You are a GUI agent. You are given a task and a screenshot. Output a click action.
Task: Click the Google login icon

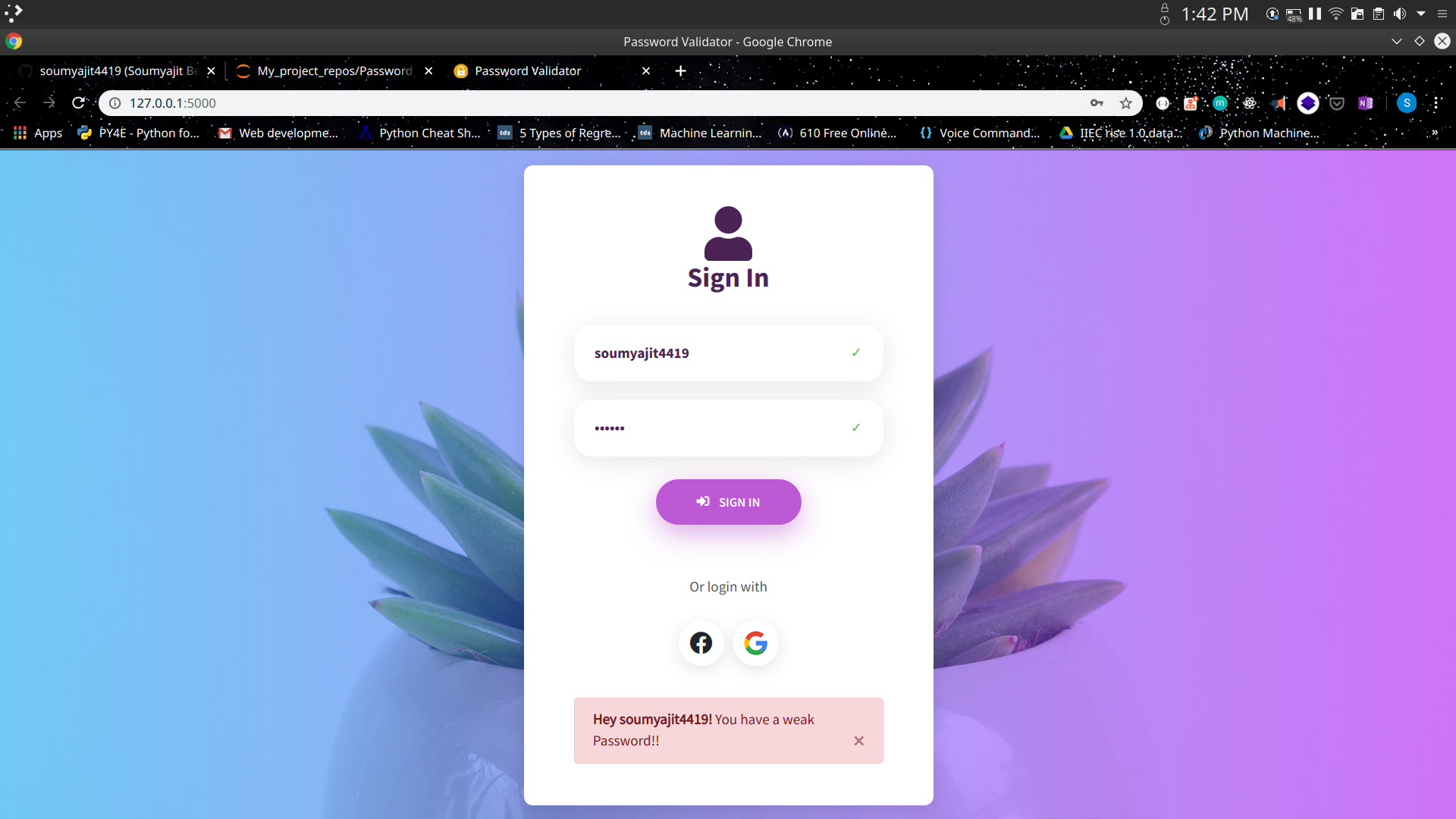click(756, 643)
